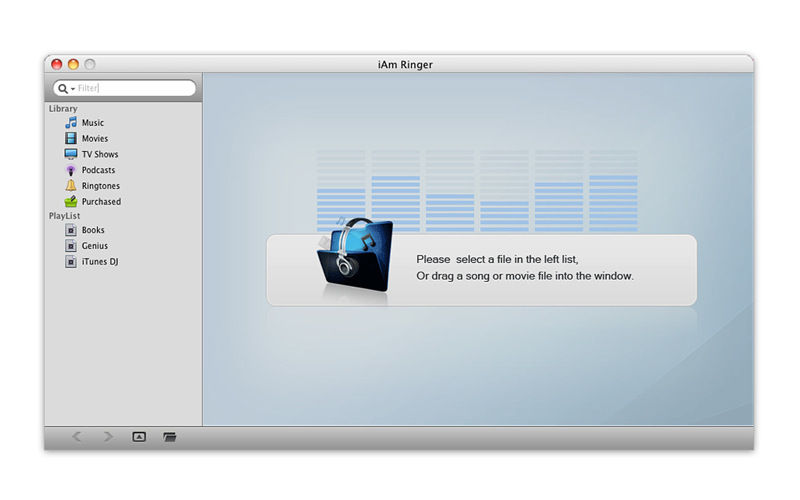Viewport: 800px width, 500px height.
Task: Open TV Shows library entry
Action: click(x=100, y=155)
